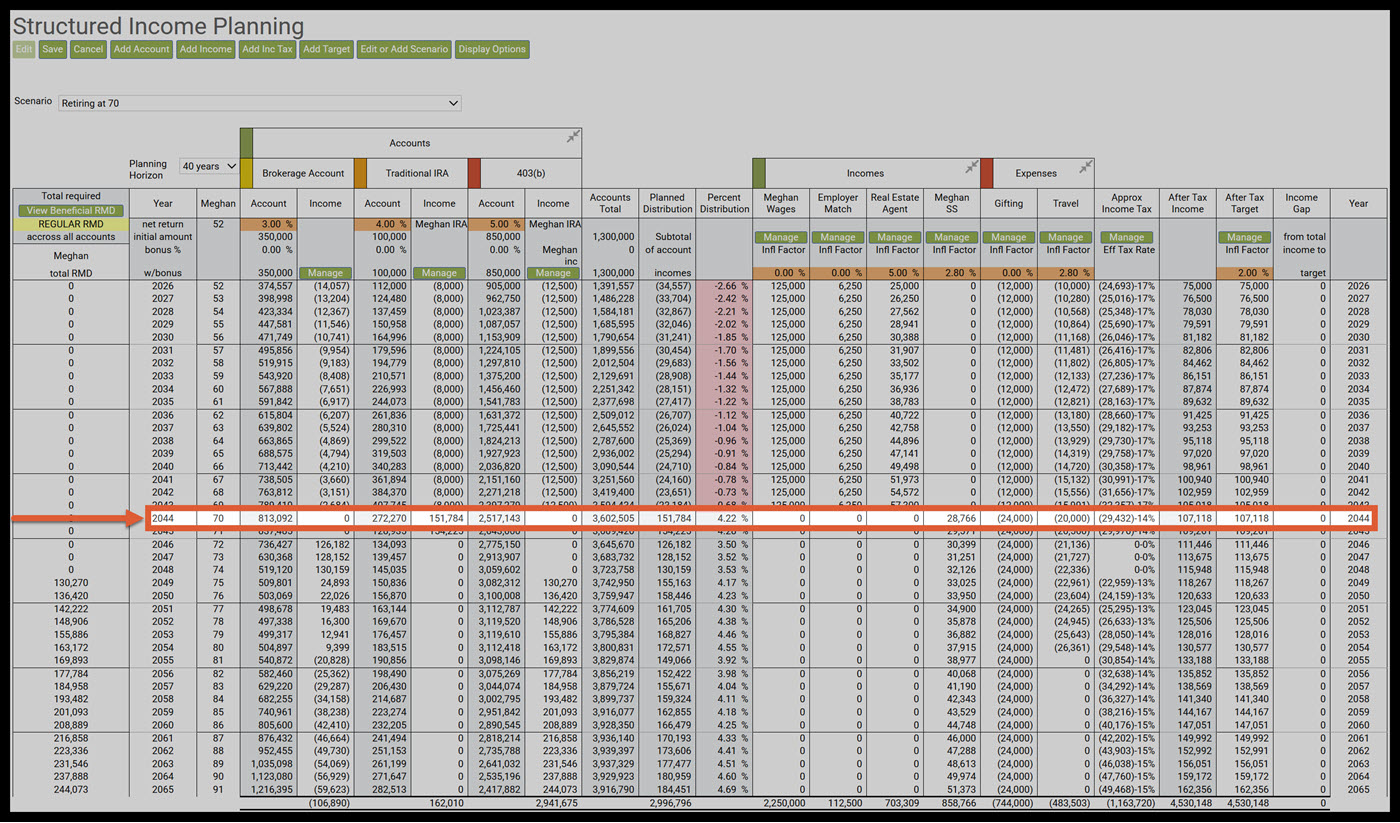Click Manage under Traditional IRA Income
Image resolution: width=1400 pixels, height=823 pixels.
(439, 273)
